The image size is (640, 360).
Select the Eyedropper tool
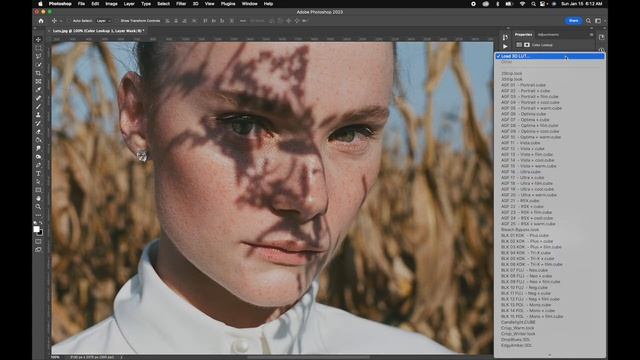(x=38, y=90)
